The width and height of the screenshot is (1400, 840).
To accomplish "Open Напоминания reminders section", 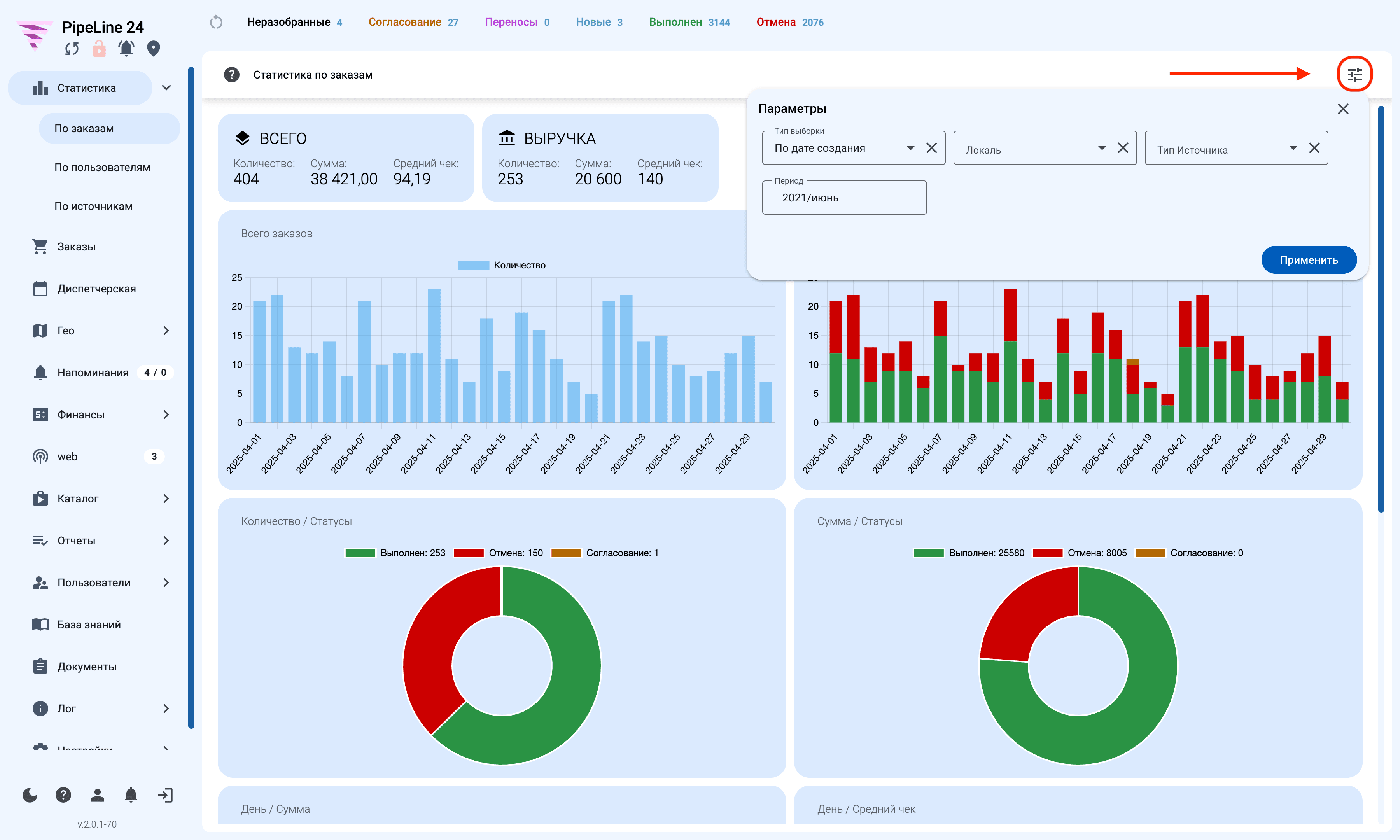I will coord(93,373).
